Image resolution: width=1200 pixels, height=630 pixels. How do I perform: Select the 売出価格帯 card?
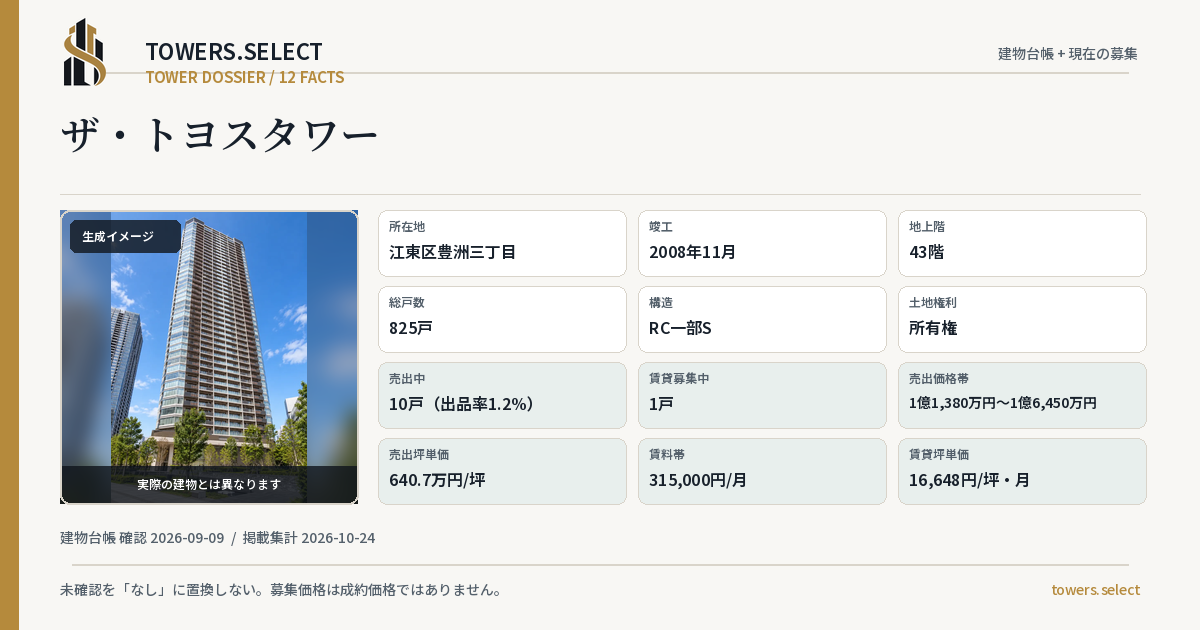pos(1022,395)
